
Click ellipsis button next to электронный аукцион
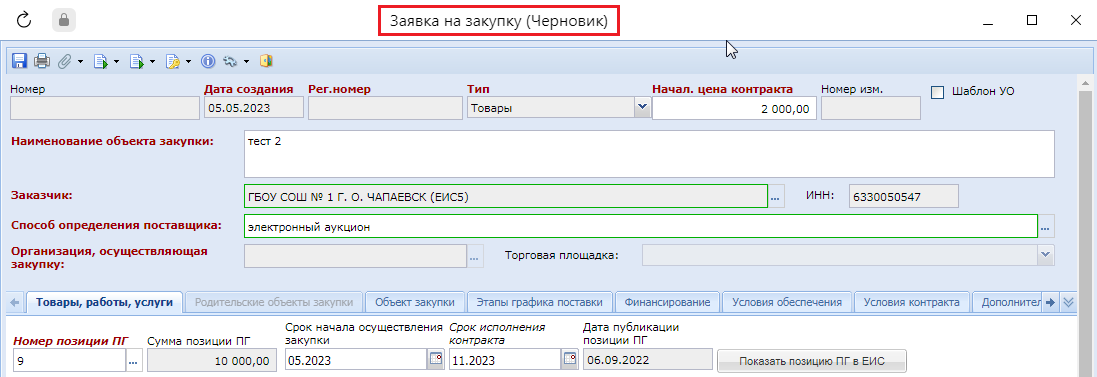[1046, 227]
